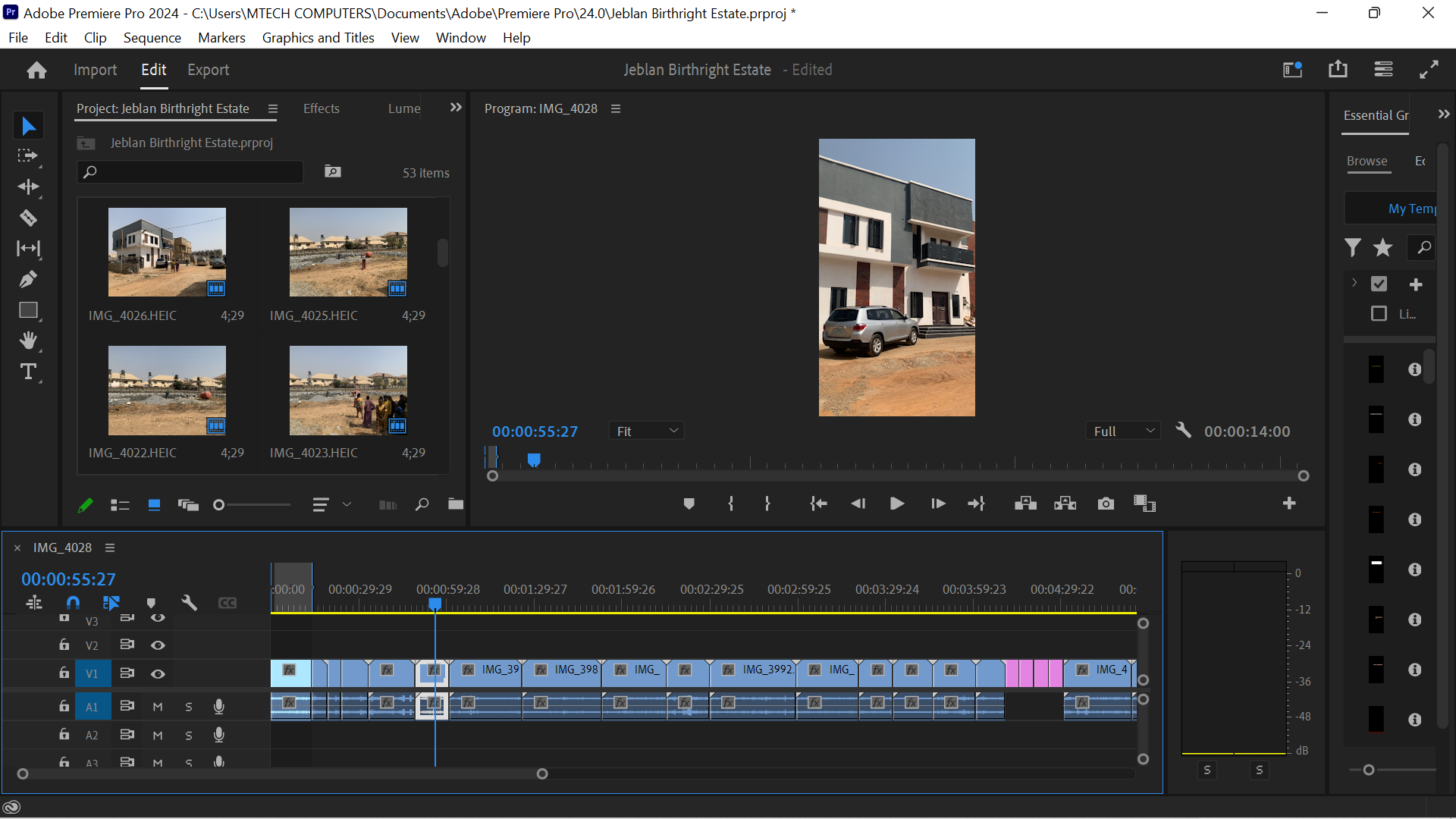
Task: Open the Workspaces menu icon
Action: [x=1383, y=70]
